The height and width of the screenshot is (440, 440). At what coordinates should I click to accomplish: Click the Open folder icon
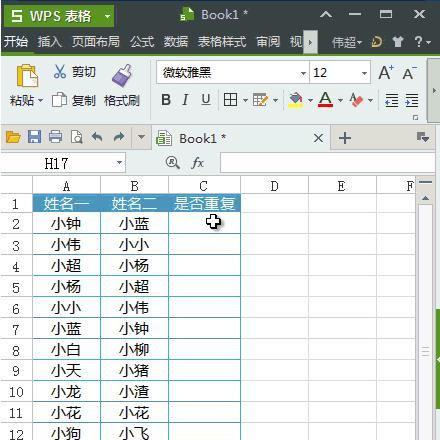13,137
